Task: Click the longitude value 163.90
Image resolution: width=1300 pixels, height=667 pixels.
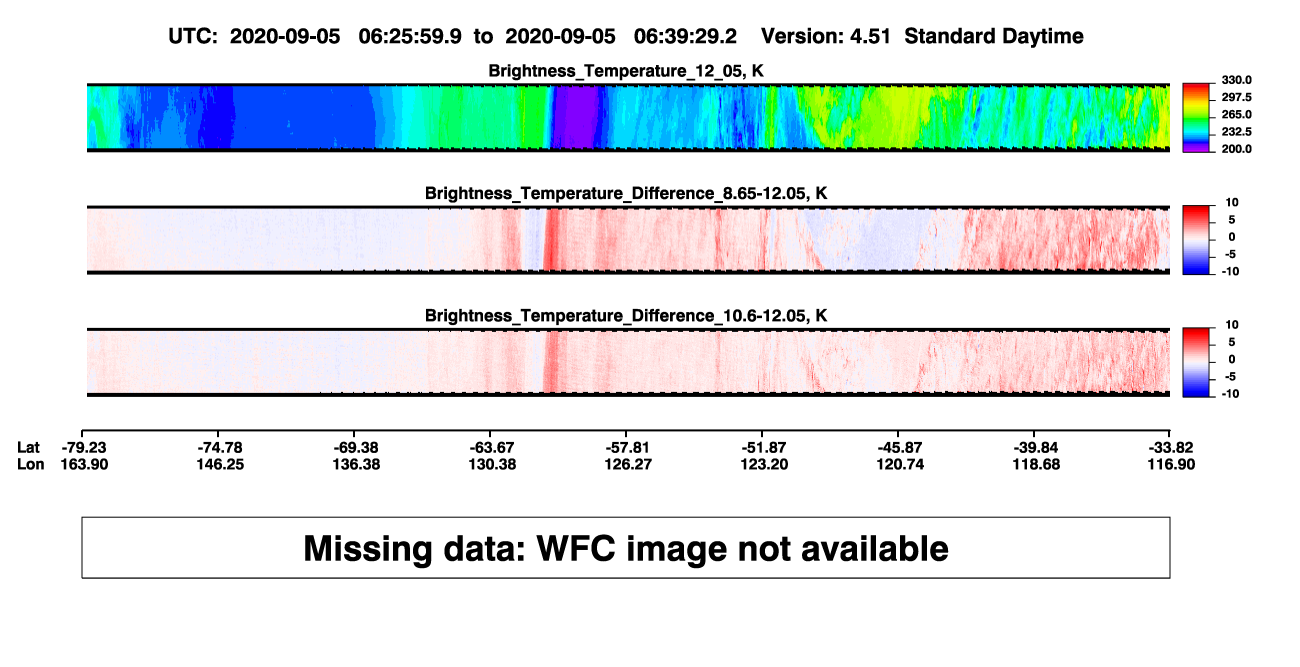Action: [x=85, y=465]
